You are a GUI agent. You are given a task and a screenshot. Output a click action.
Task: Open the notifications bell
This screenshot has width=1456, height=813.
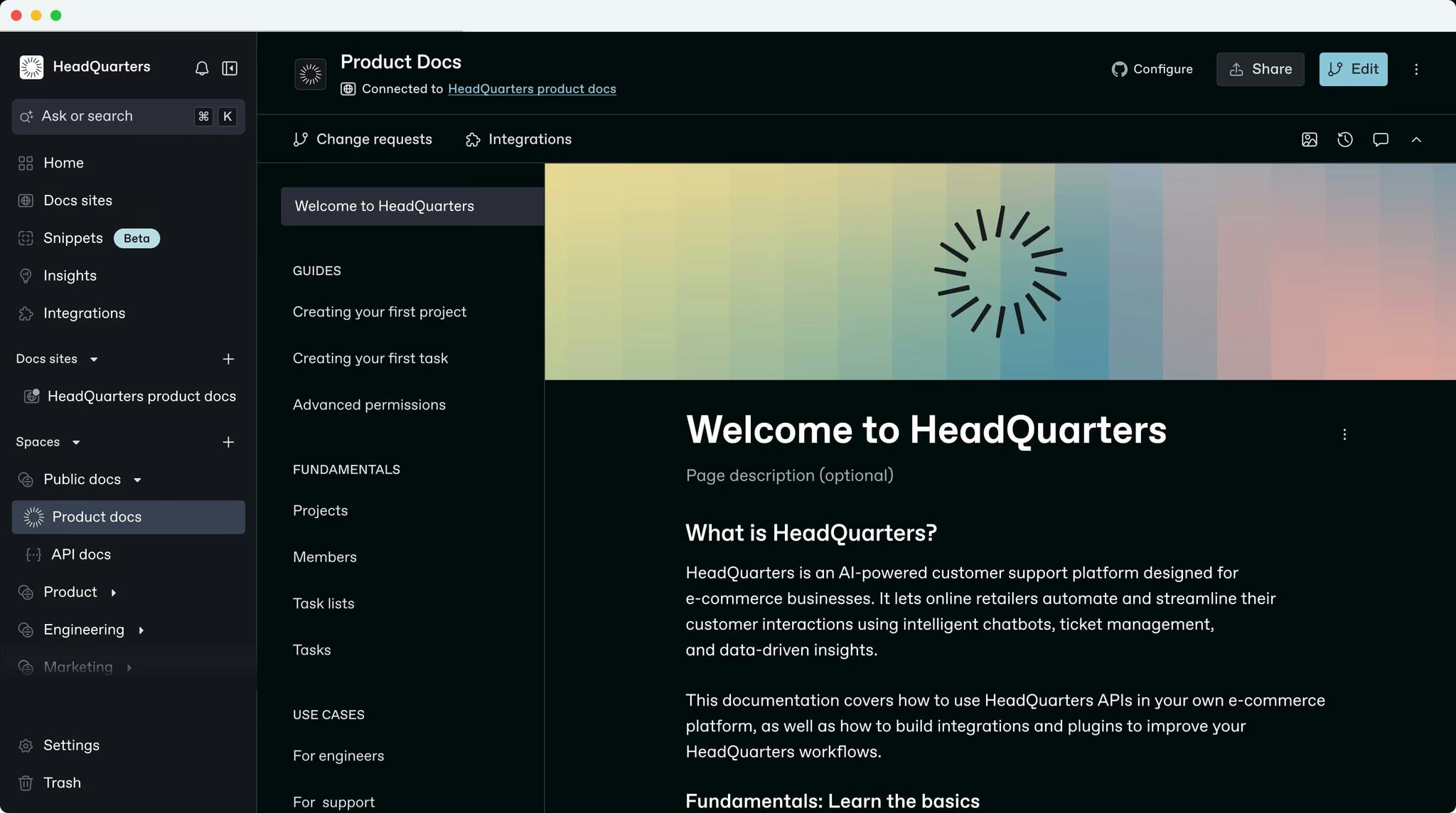pos(202,68)
